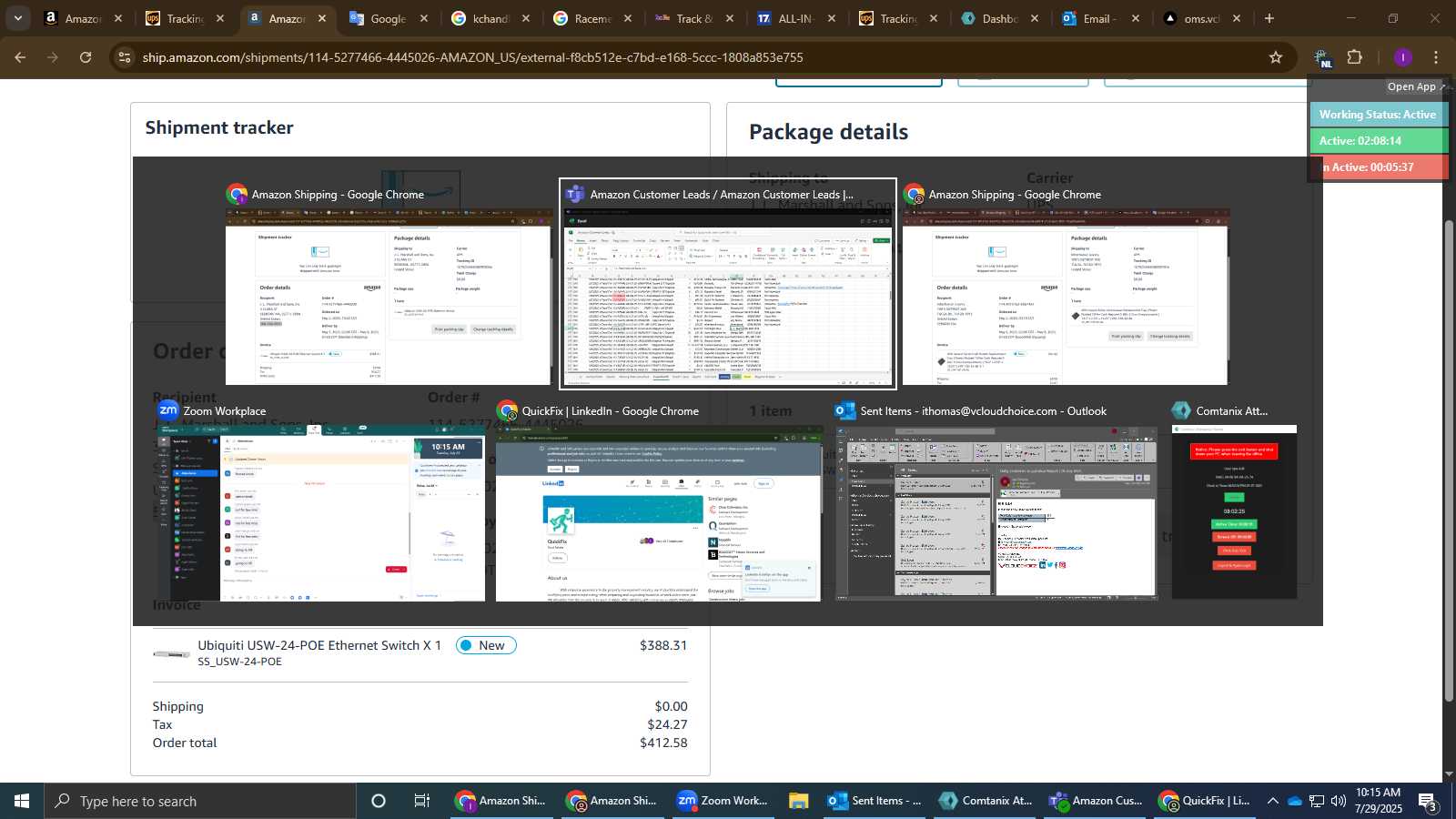Open Task View on taskbar
The width and height of the screenshot is (1456, 819).
[x=421, y=801]
